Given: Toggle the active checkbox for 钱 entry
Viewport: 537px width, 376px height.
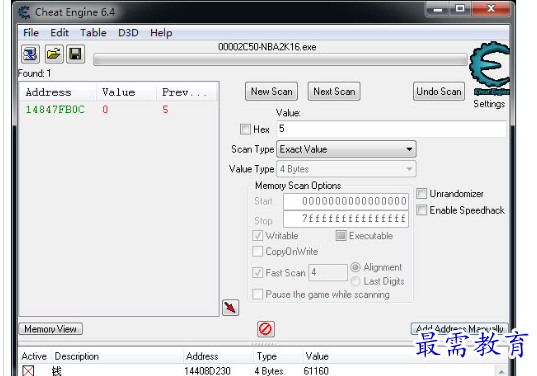Looking at the screenshot, I should (28, 371).
